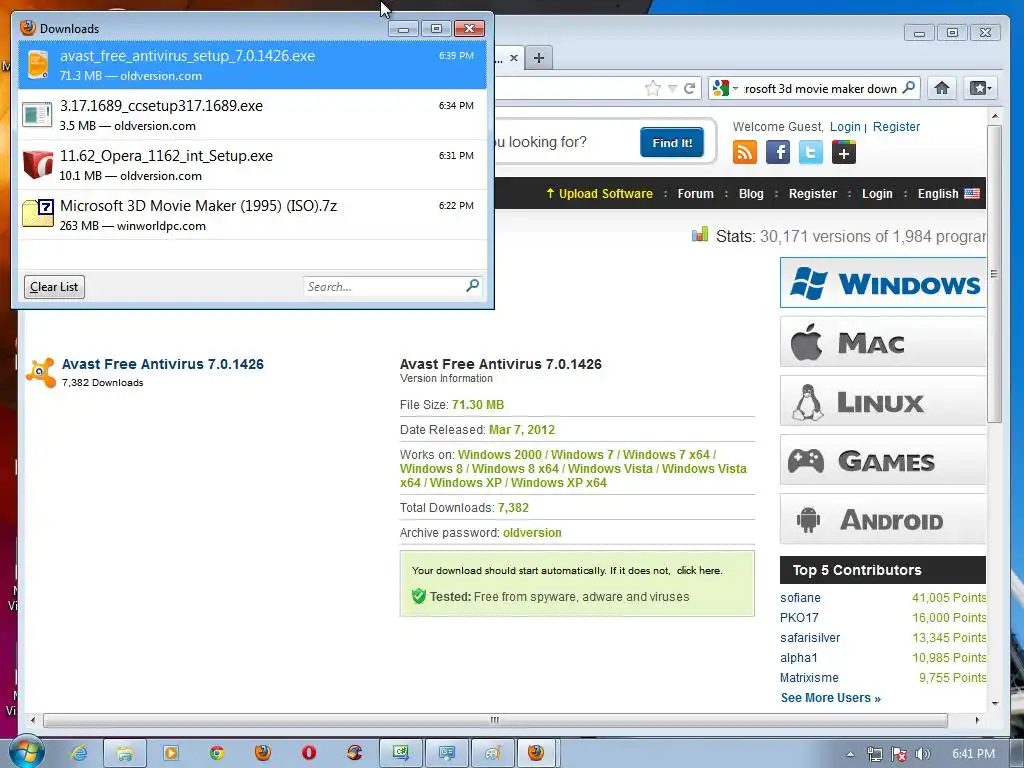The width and height of the screenshot is (1024, 768).
Task: Click the taskbar clock showing 6:41 PM
Action: point(973,754)
